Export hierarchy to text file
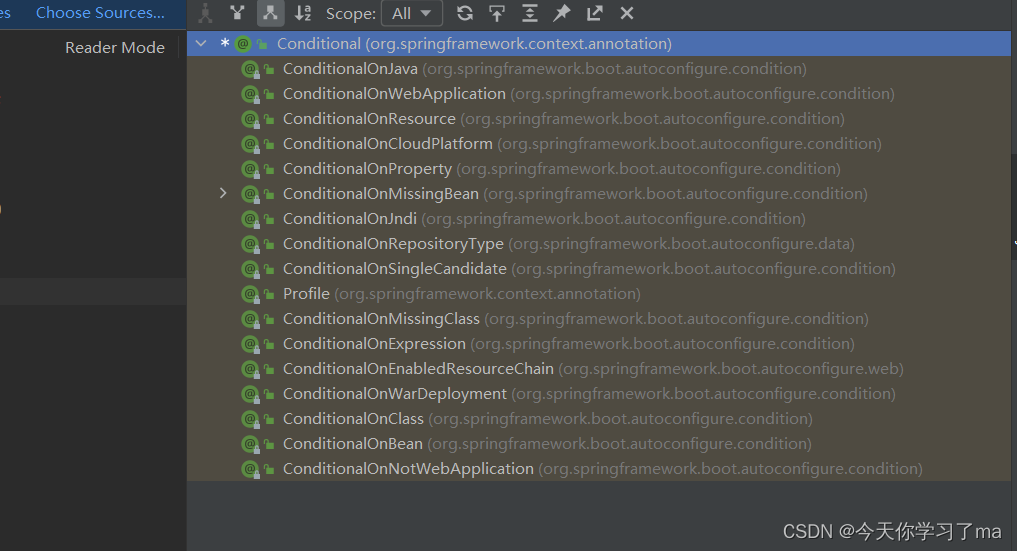This screenshot has width=1017, height=551. [594, 13]
